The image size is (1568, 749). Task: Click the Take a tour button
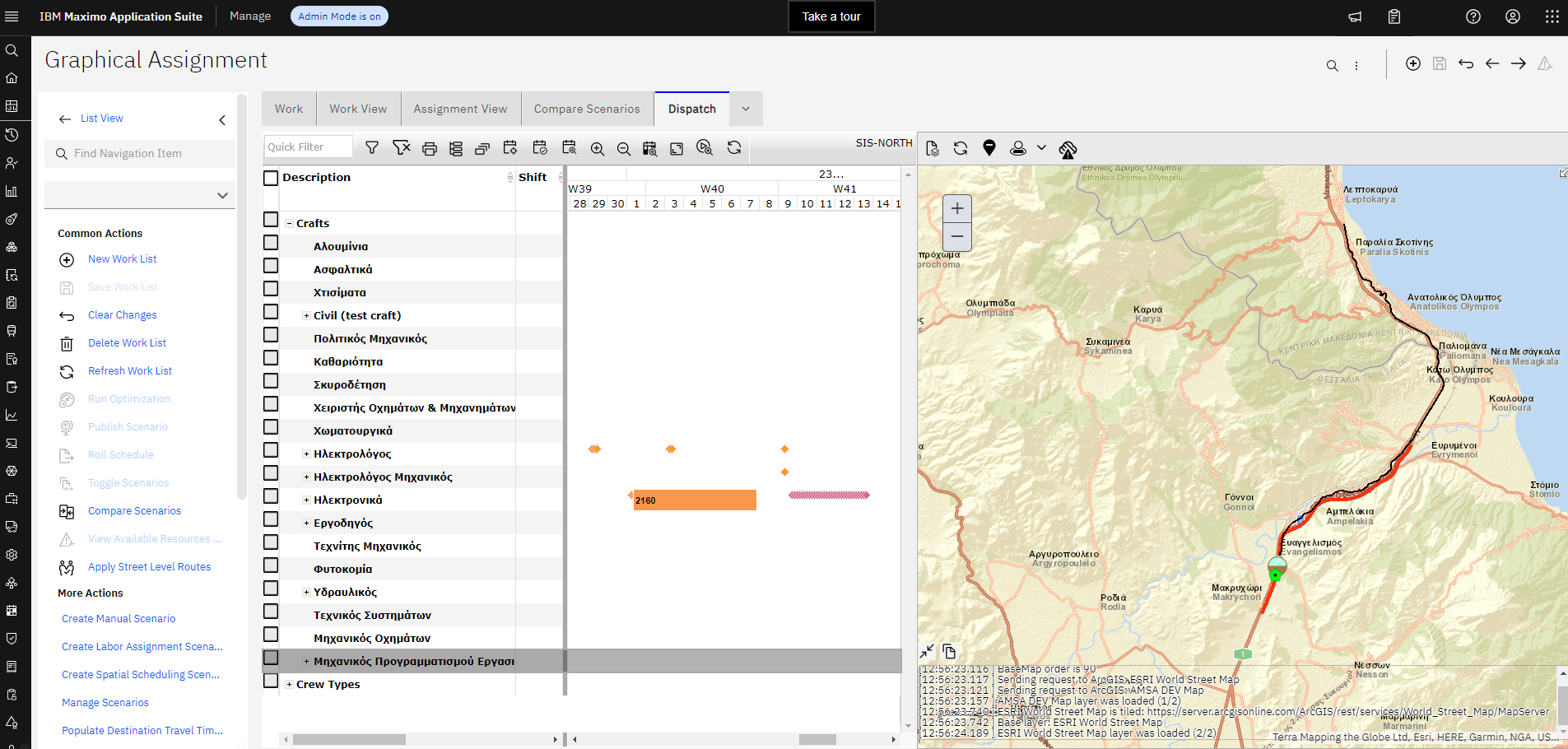831,16
